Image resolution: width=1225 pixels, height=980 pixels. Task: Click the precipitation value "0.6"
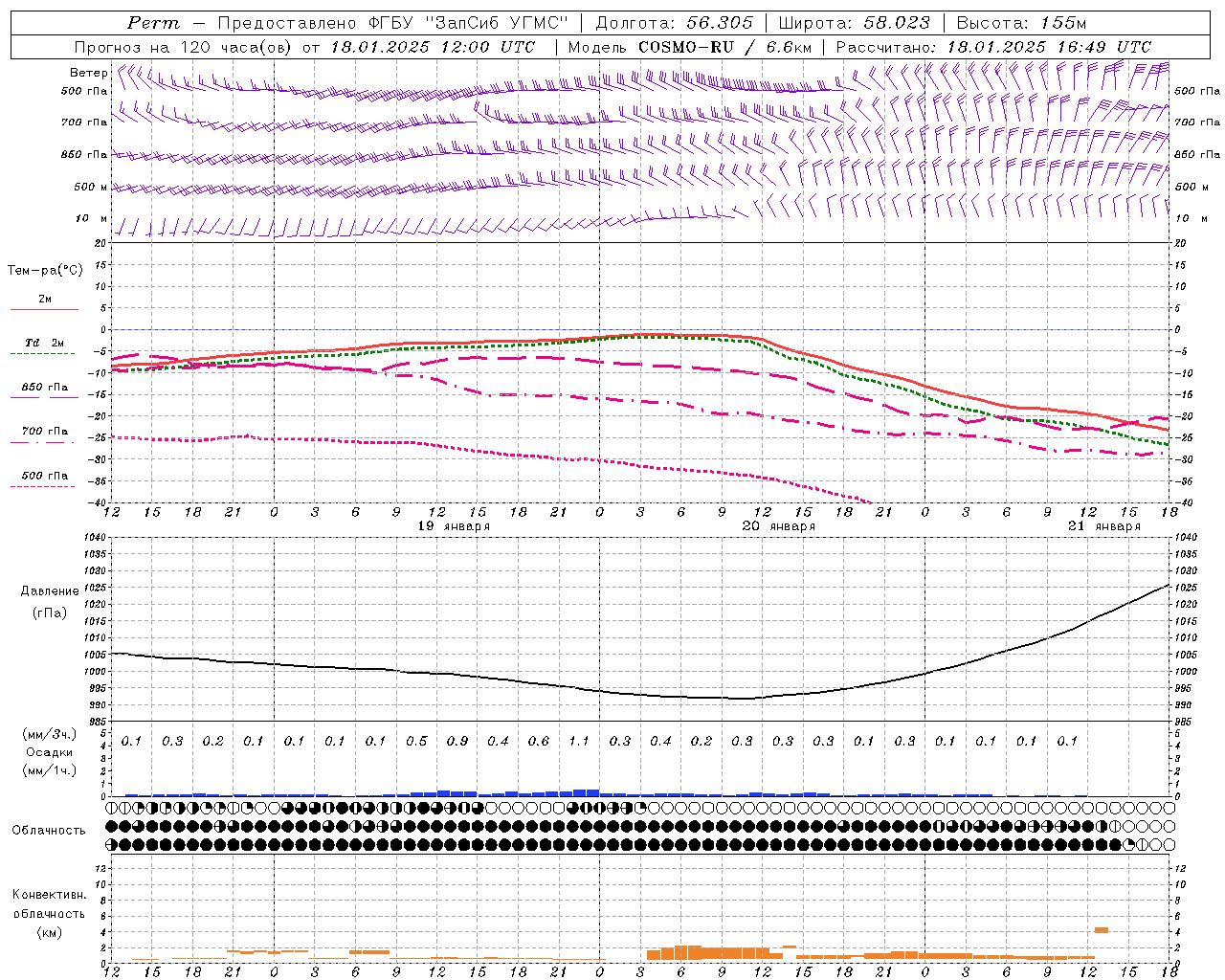[x=539, y=742]
